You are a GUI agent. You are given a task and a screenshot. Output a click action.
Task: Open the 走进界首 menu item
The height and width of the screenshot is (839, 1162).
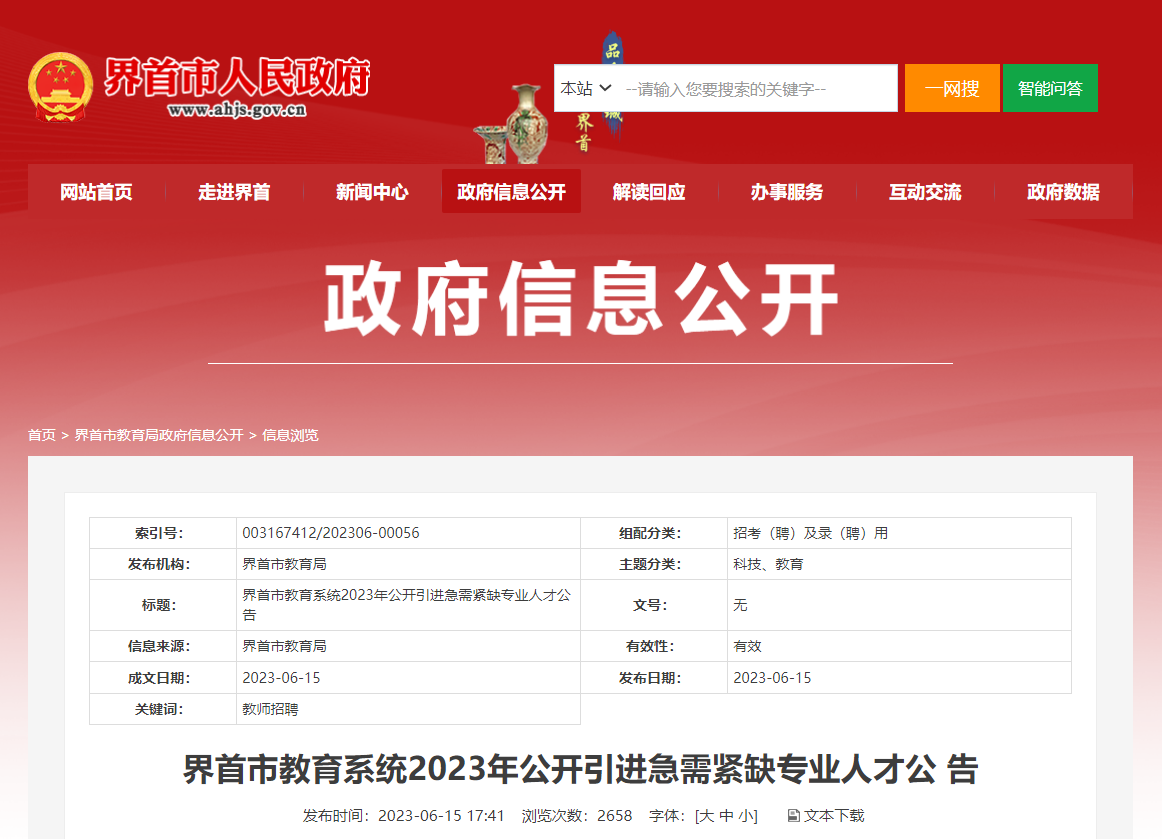[x=234, y=192]
